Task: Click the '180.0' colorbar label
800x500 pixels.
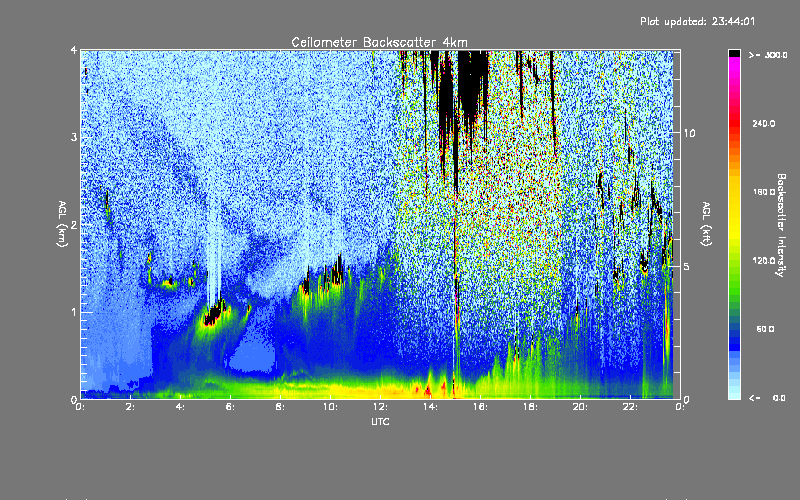Action: tap(764, 192)
